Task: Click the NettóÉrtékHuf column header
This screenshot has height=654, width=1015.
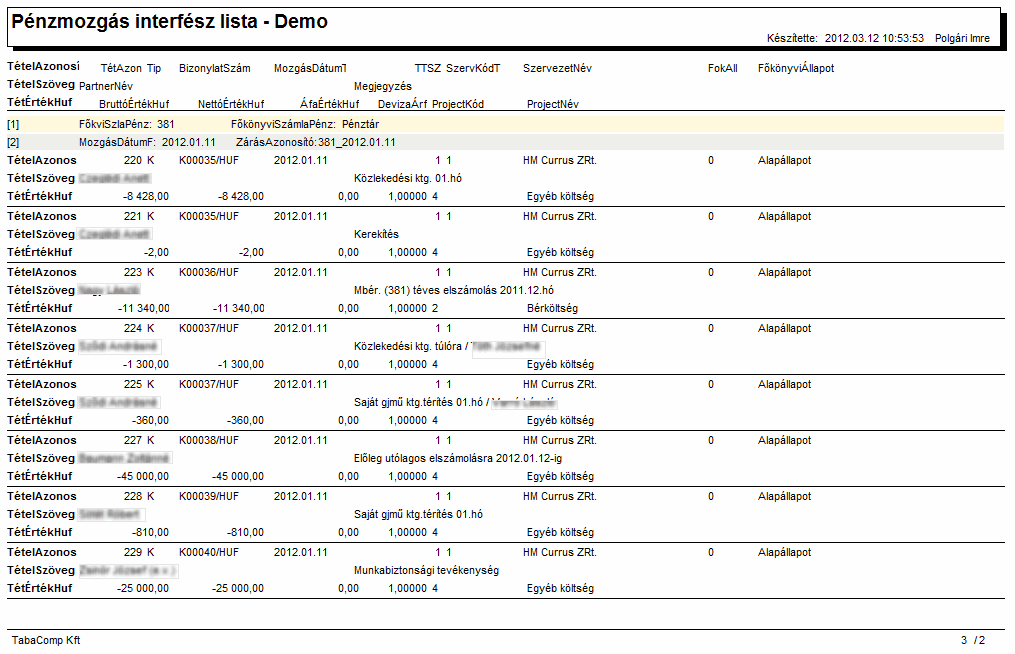Action: point(231,104)
